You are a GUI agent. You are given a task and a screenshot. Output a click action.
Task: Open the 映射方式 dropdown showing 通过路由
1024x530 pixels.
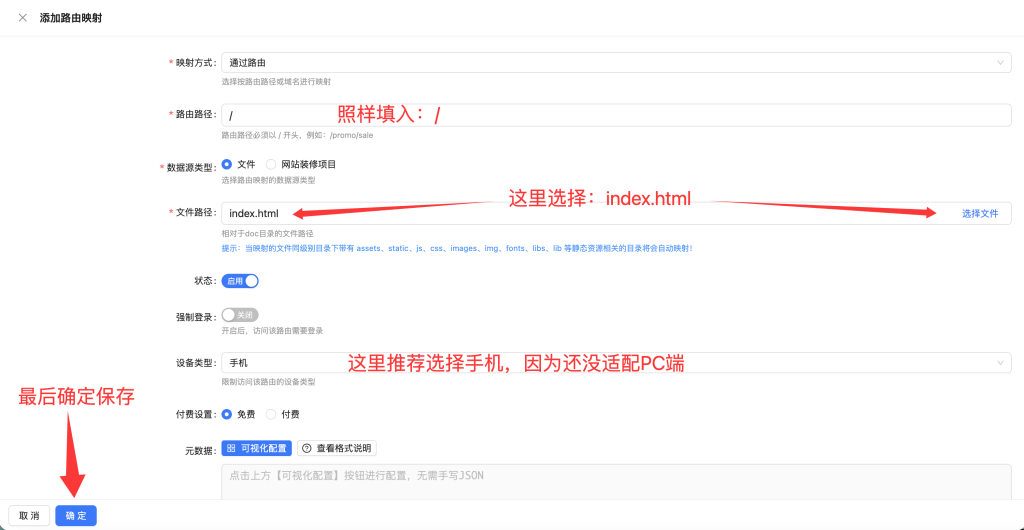(x=600, y=63)
